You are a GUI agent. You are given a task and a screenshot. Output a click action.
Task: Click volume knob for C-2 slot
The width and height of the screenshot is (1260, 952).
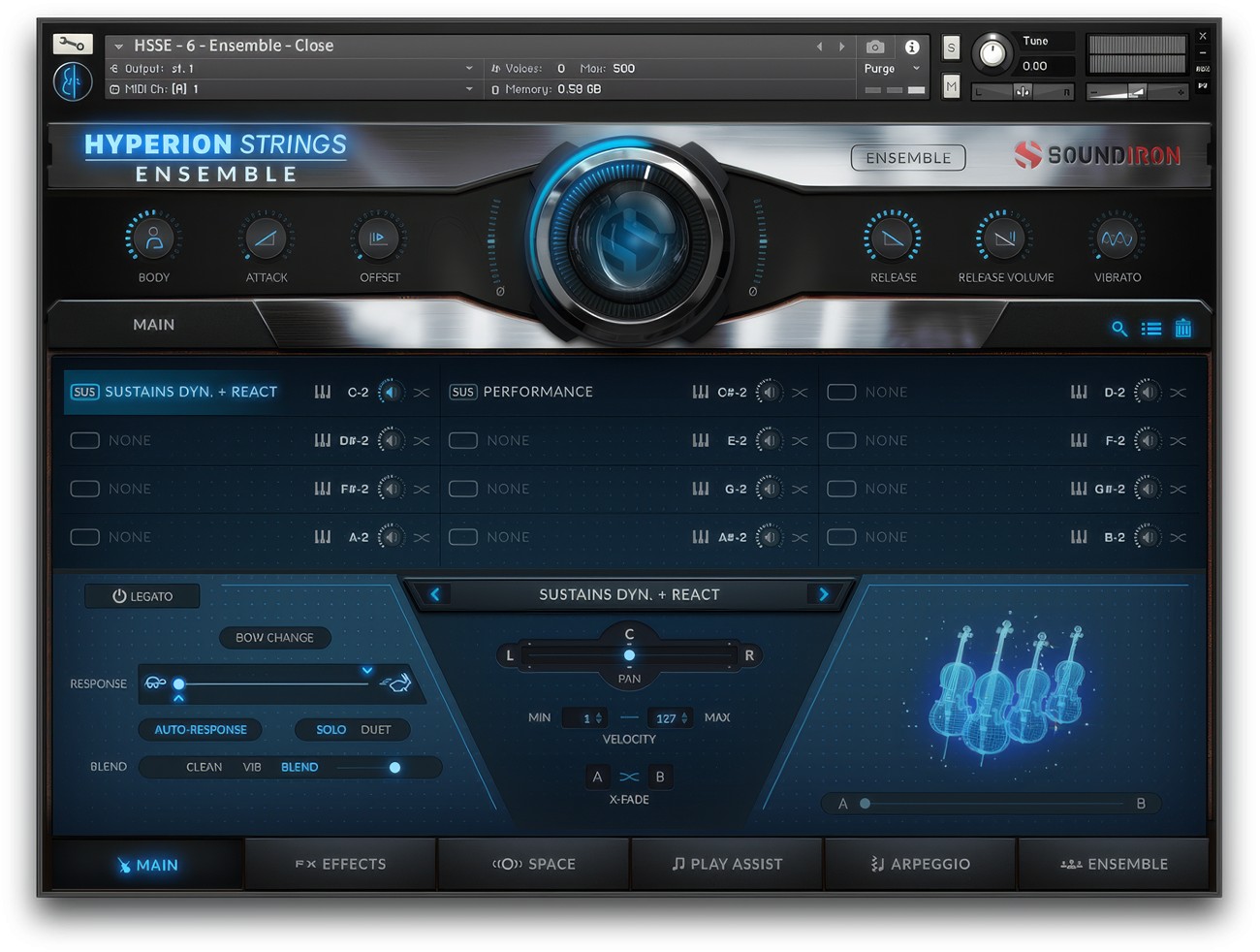coord(391,392)
